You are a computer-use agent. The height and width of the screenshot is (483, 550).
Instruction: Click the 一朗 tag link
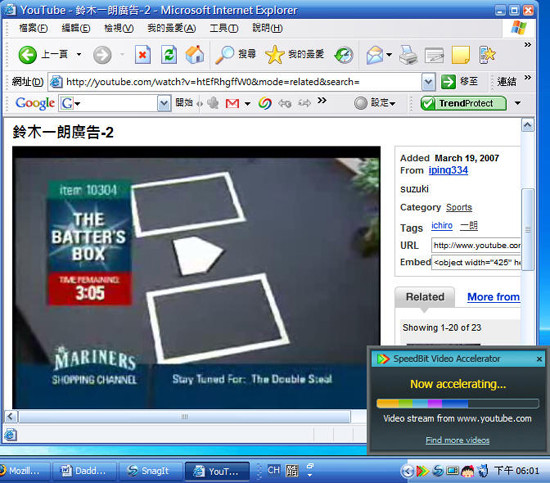point(469,226)
